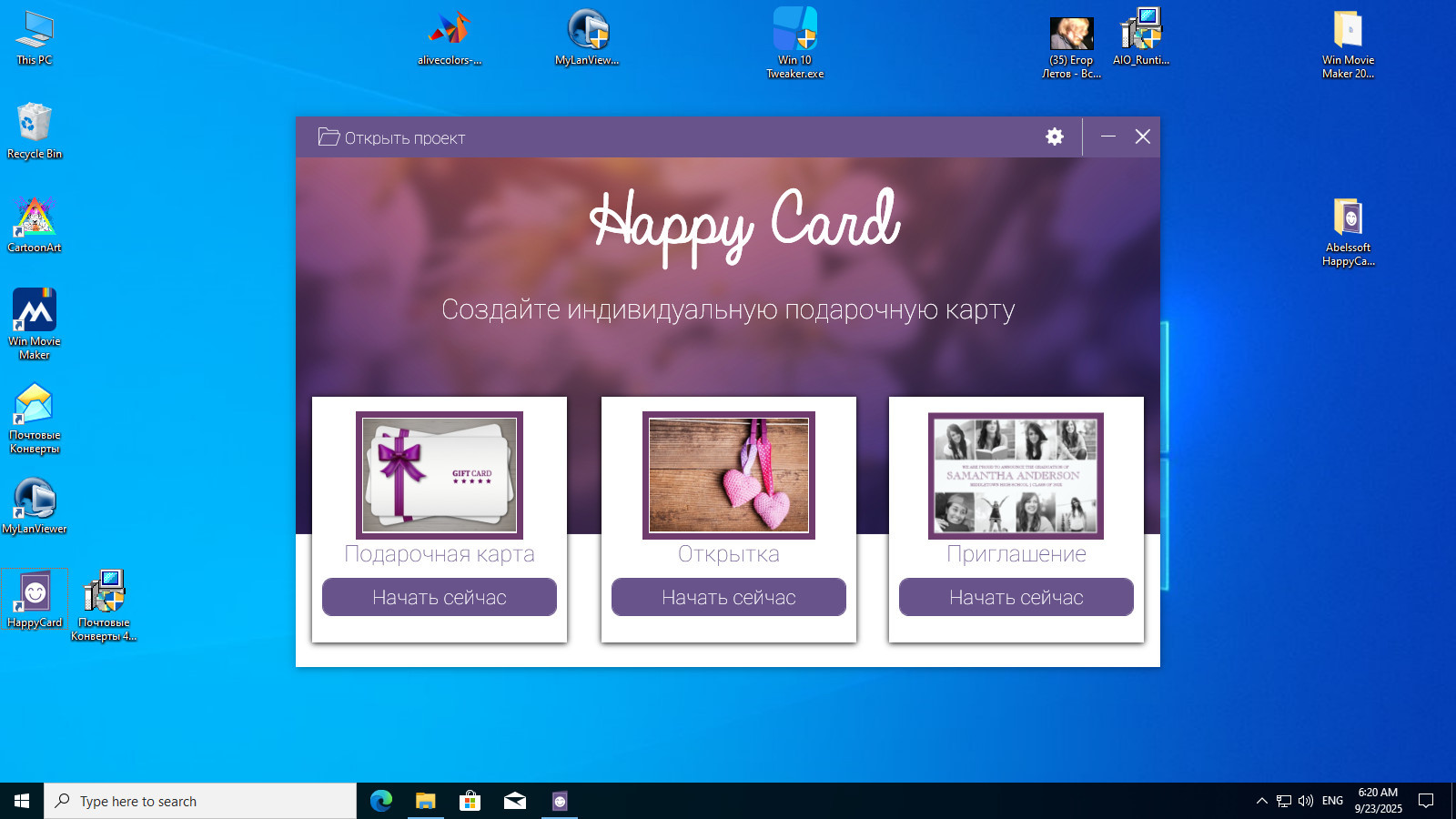Open HappyCard desktop shortcut

(x=35, y=598)
